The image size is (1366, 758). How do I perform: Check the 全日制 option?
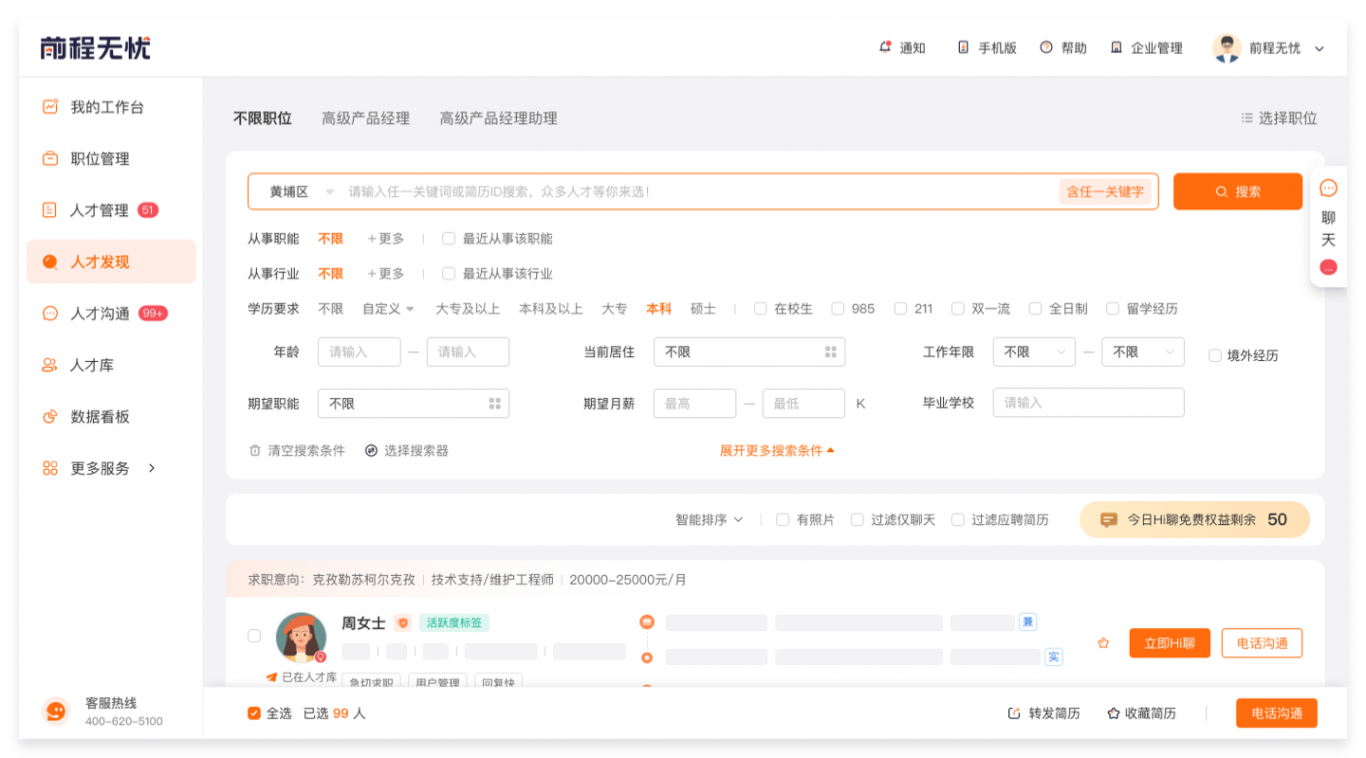[1035, 309]
